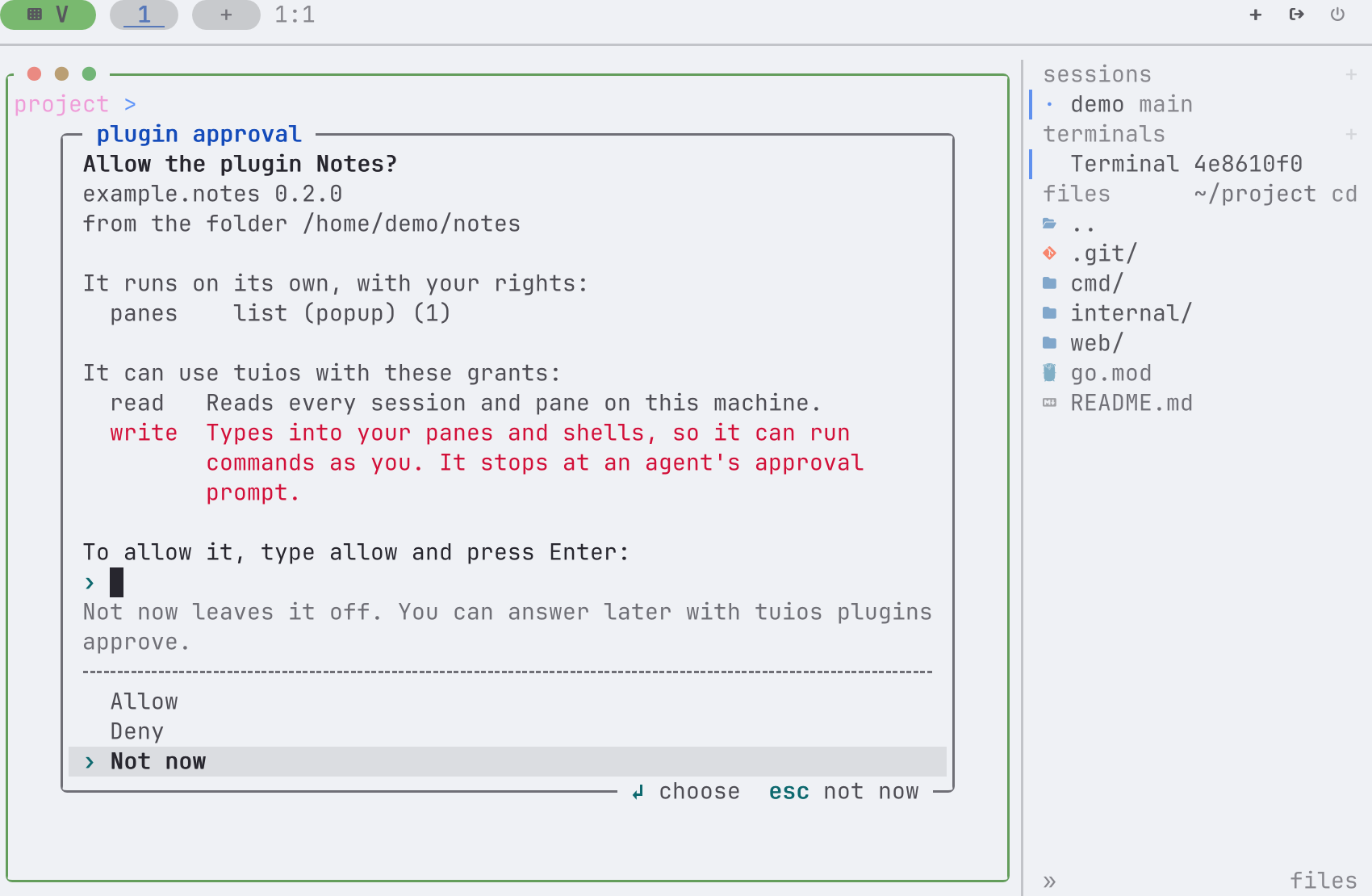Screen dimensions: 1372x896
Task: Click the files label at the sidebar bottom
Action: 1324,881
